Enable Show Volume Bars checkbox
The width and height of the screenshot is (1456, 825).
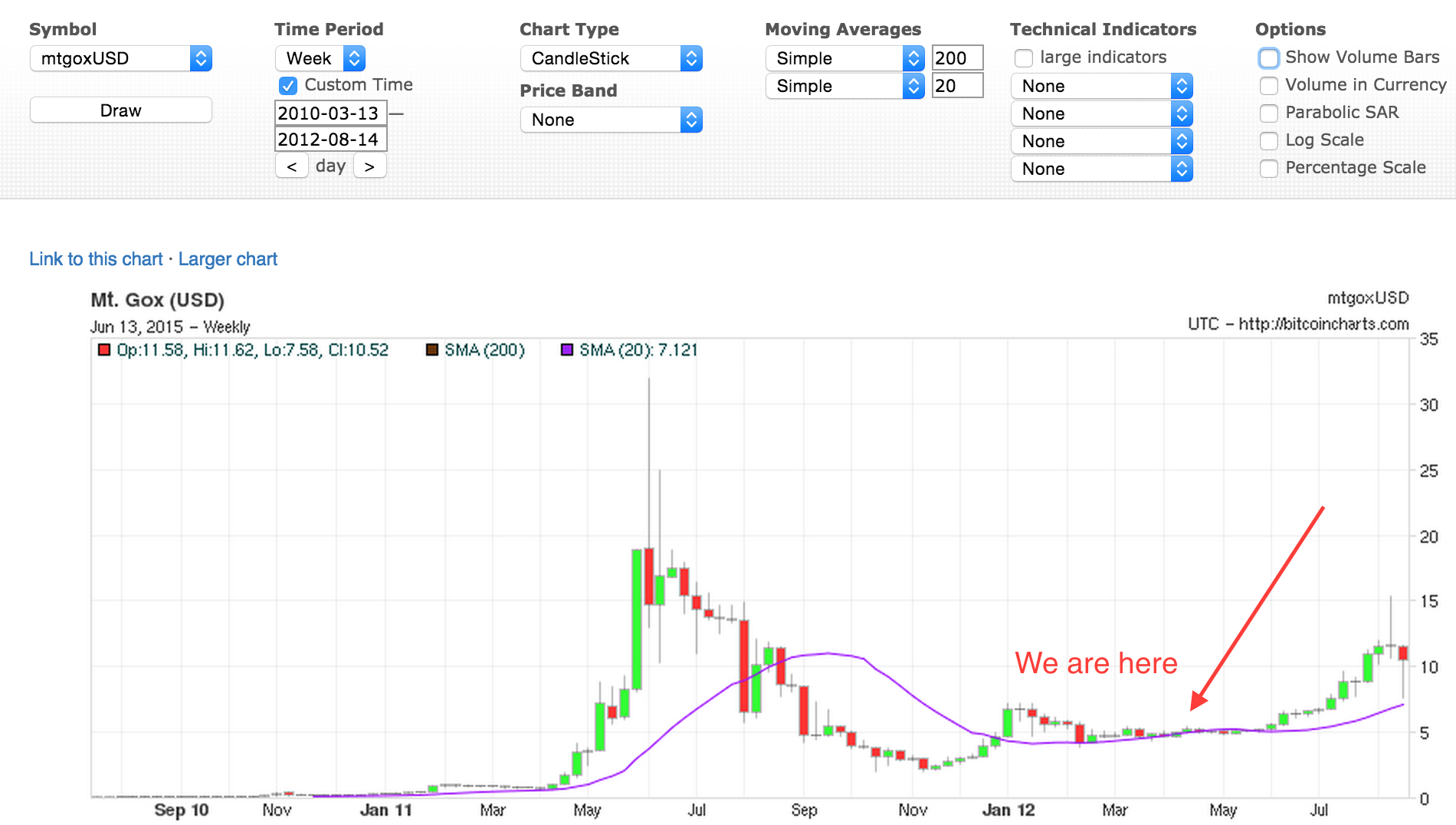[1269, 58]
